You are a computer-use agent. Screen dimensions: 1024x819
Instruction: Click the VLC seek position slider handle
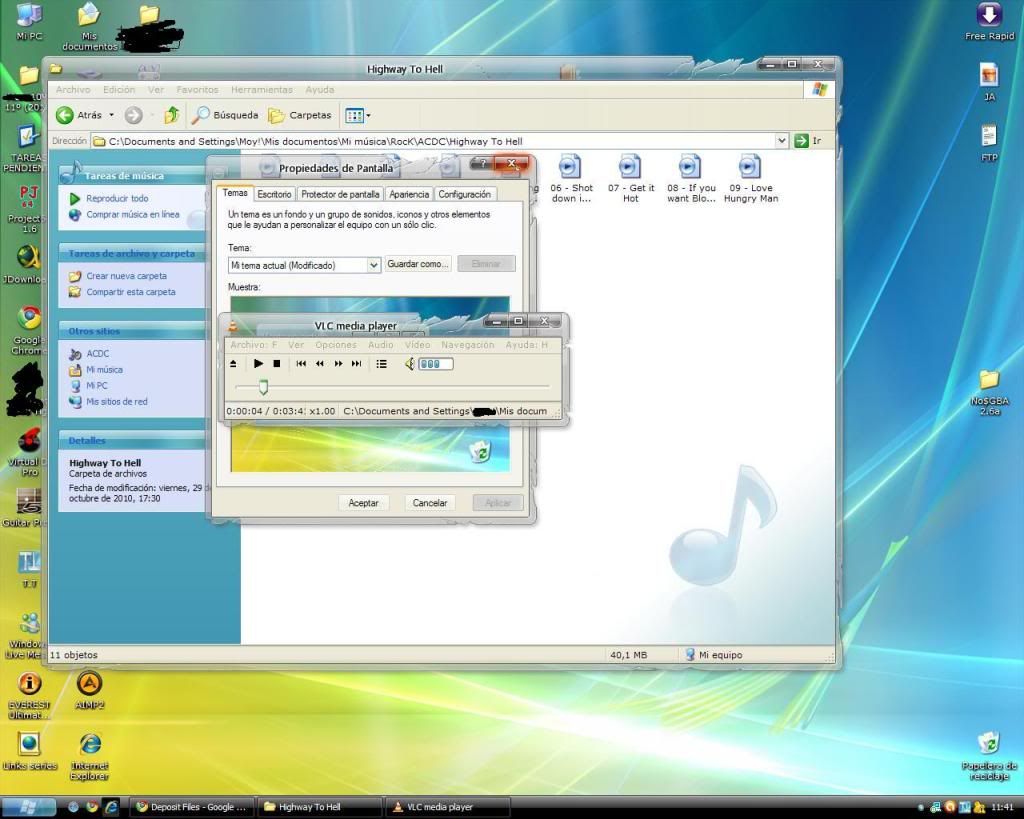tap(263, 387)
